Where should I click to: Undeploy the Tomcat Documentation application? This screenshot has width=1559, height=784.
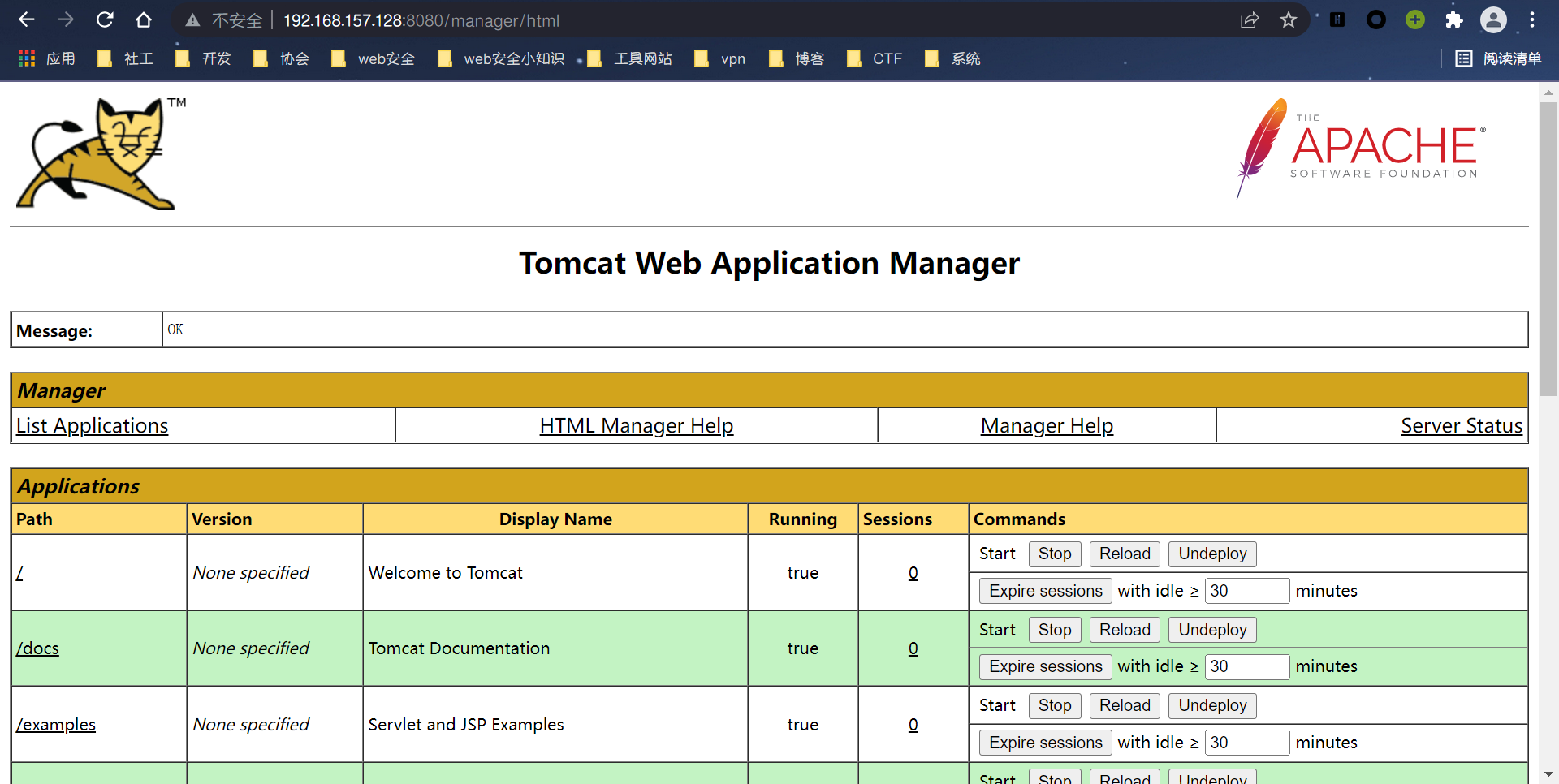tap(1212, 630)
